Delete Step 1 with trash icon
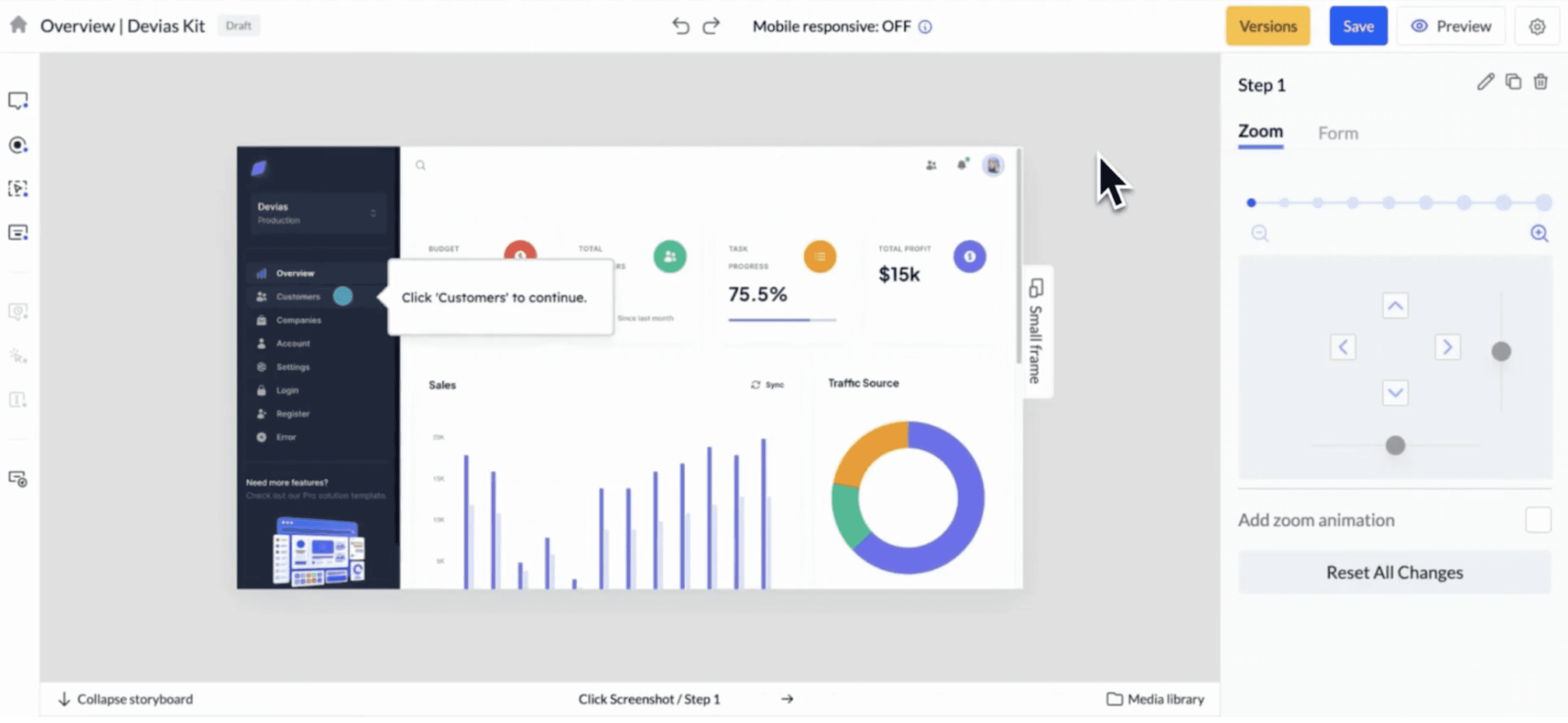The width and height of the screenshot is (1568, 723). 1541,82
